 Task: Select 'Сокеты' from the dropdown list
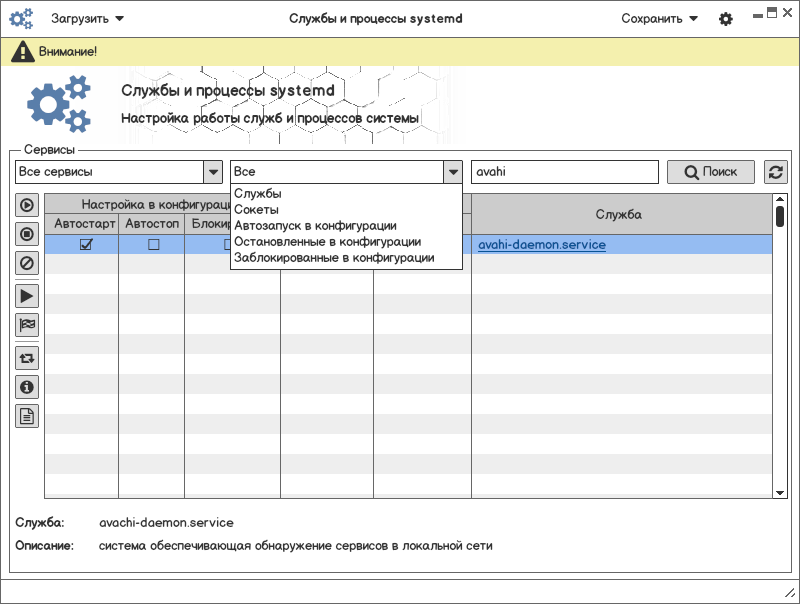pyautogui.click(x=256, y=210)
